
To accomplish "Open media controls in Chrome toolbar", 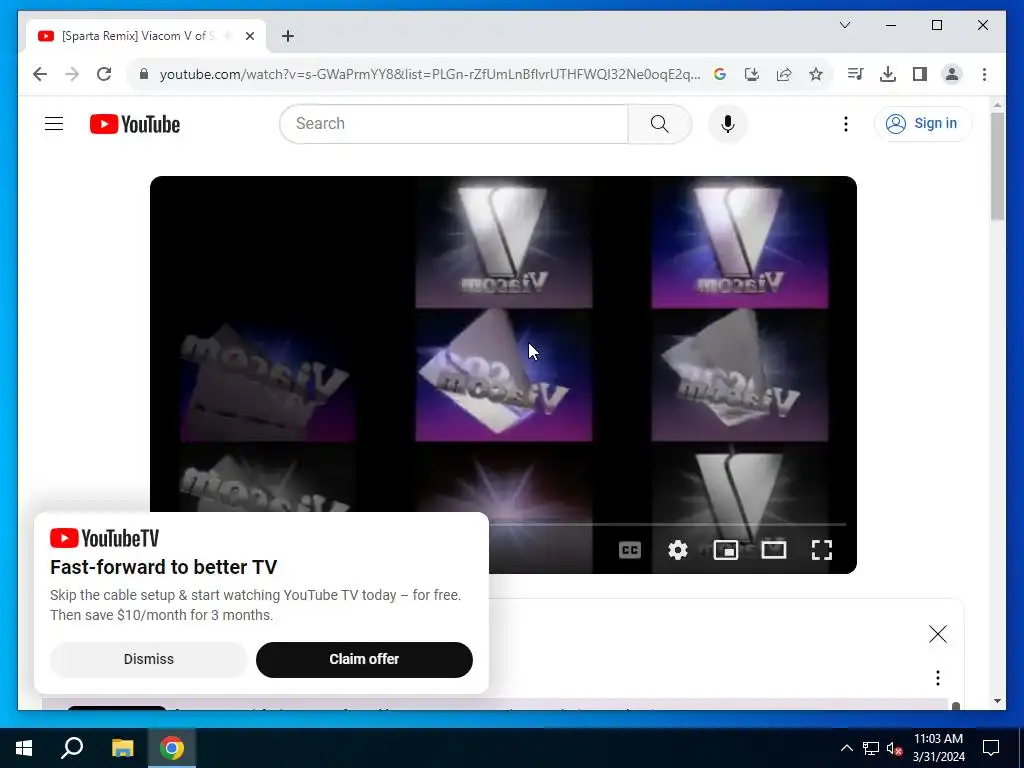I will tap(855, 74).
